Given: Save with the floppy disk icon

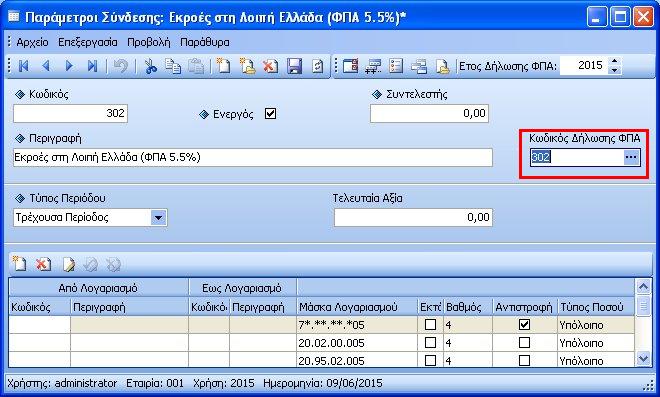Looking at the screenshot, I should [294, 66].
